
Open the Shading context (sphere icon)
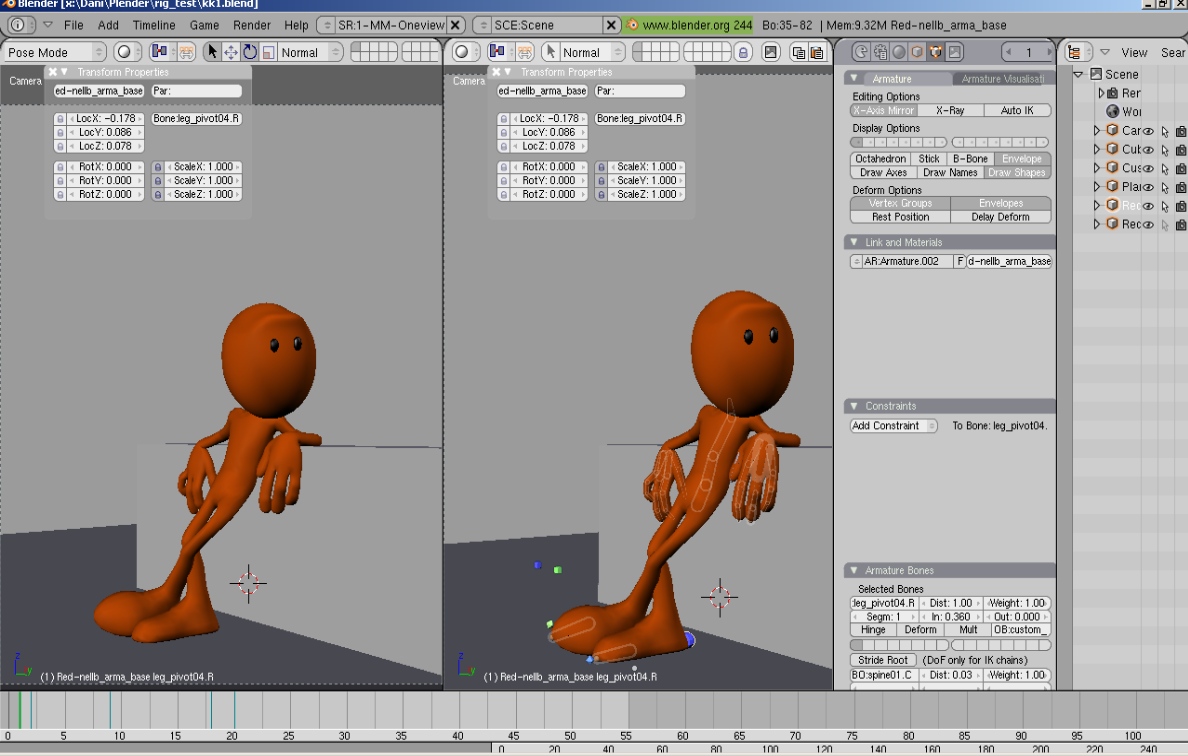tap(899, 52)
